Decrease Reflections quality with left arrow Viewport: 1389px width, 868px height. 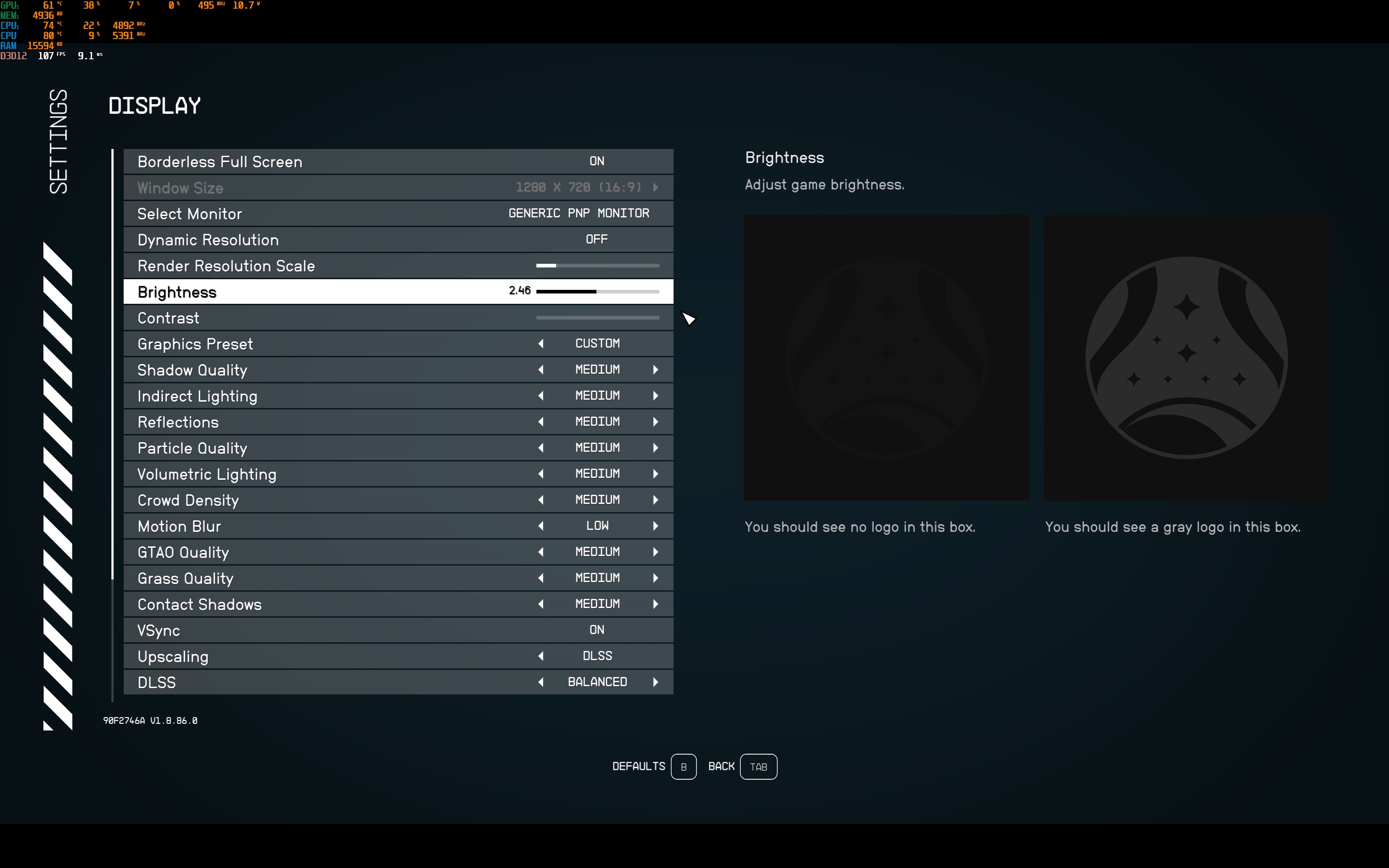tap(541, 422)
